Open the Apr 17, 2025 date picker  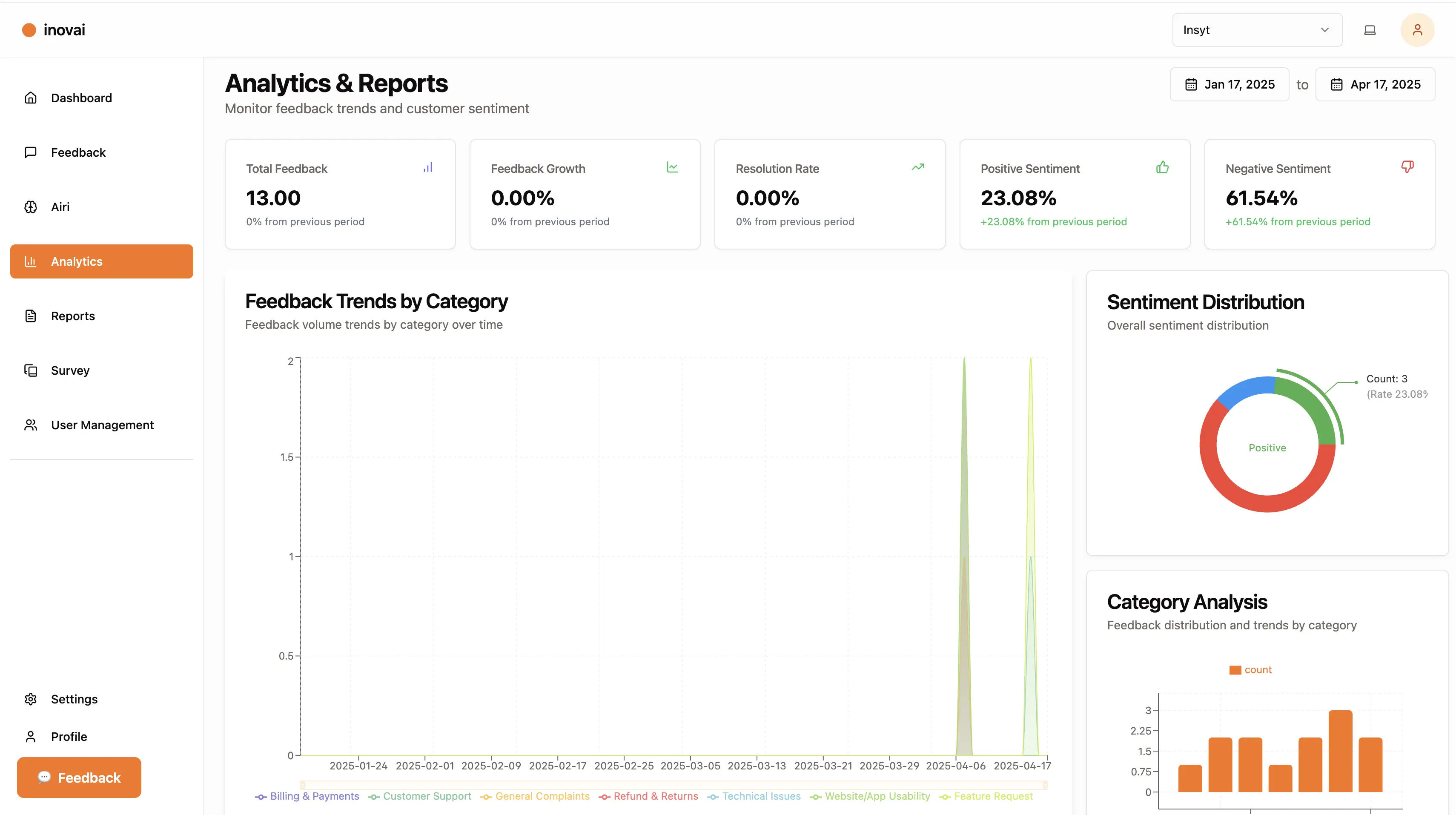coord(1376,84)
